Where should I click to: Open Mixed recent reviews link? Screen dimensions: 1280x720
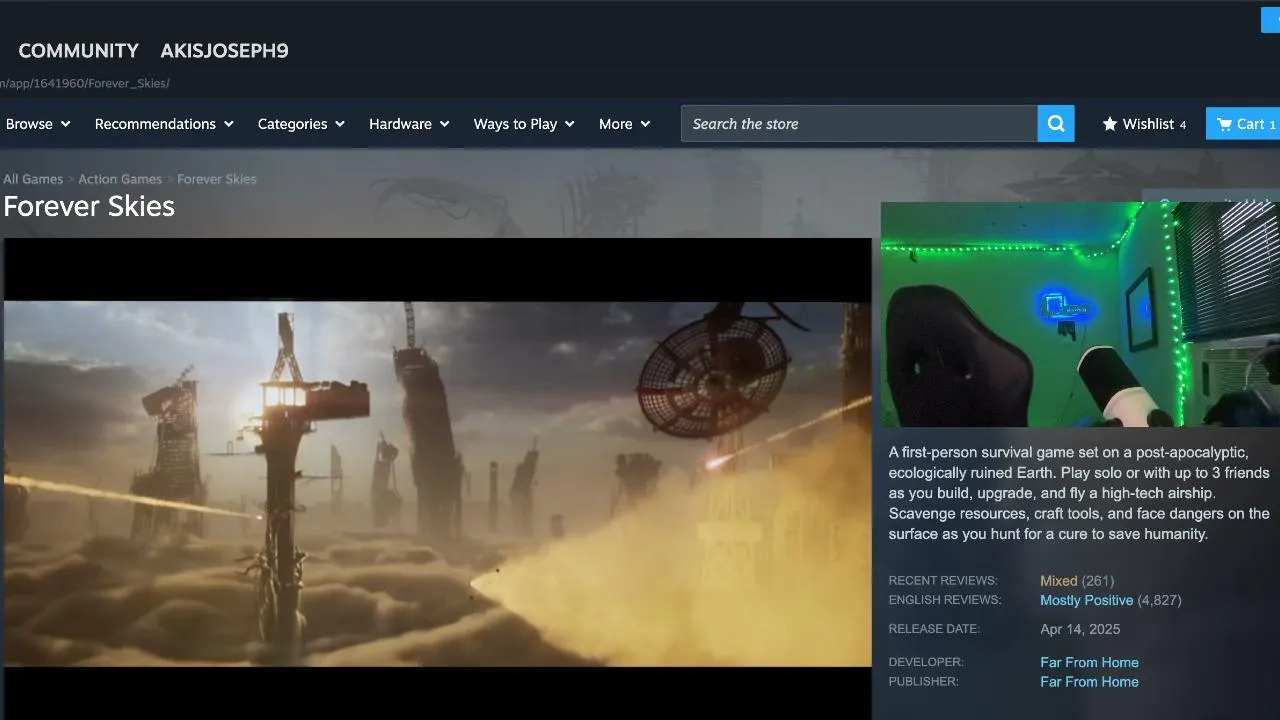pos(1059,581)
